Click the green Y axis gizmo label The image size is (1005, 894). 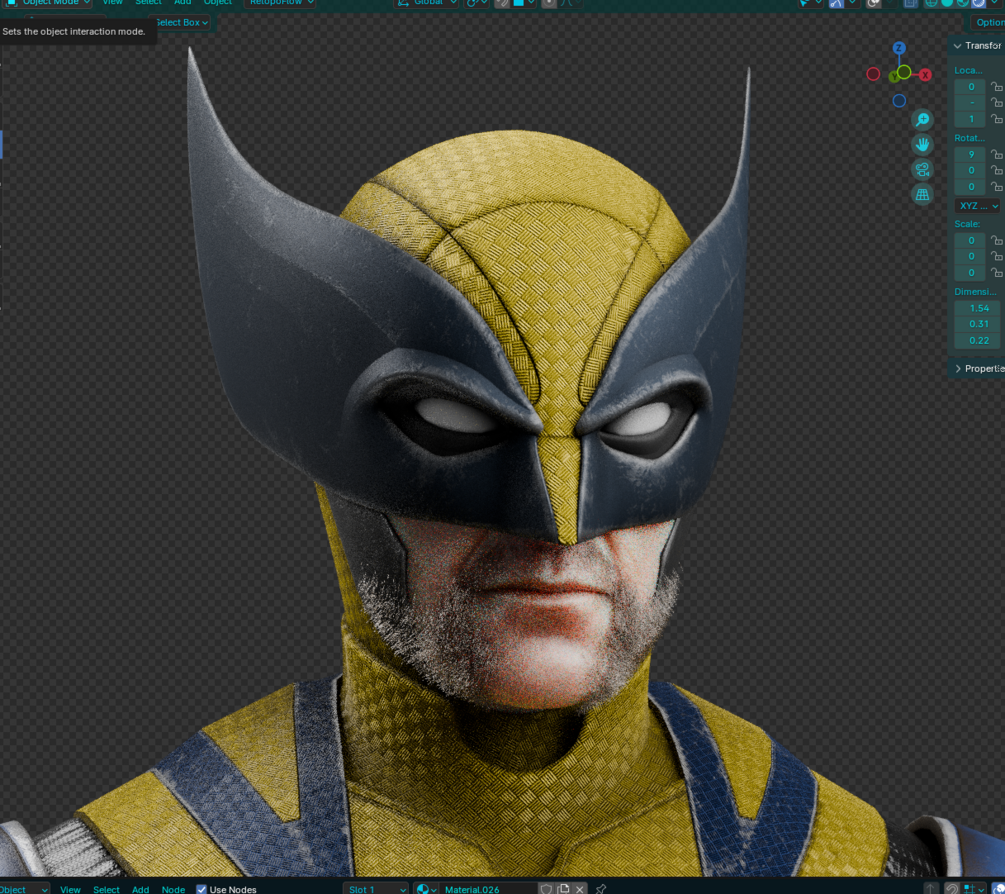(894, 77)
